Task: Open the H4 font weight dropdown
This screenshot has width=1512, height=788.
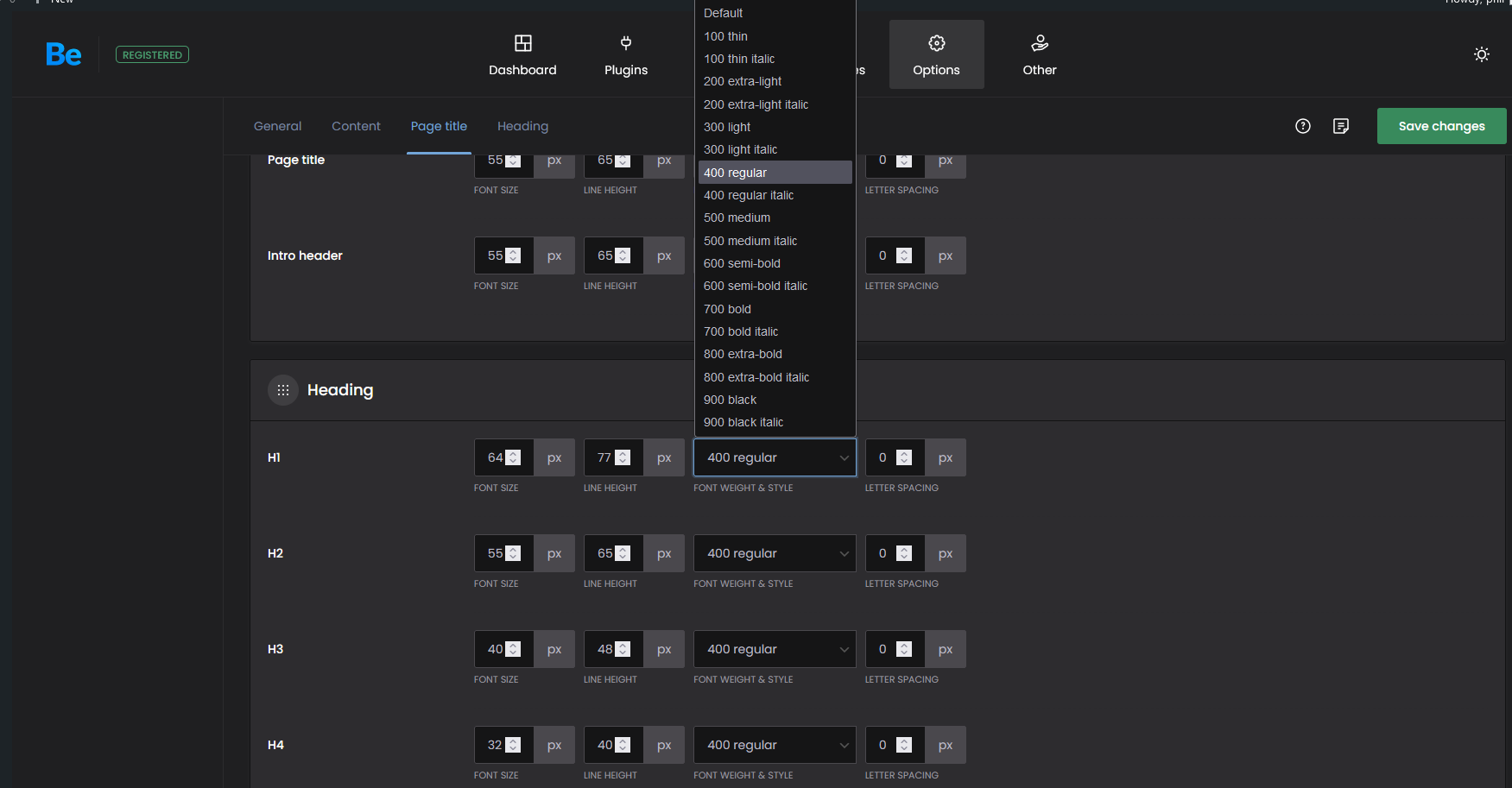Action: click(x=775, y=745)
